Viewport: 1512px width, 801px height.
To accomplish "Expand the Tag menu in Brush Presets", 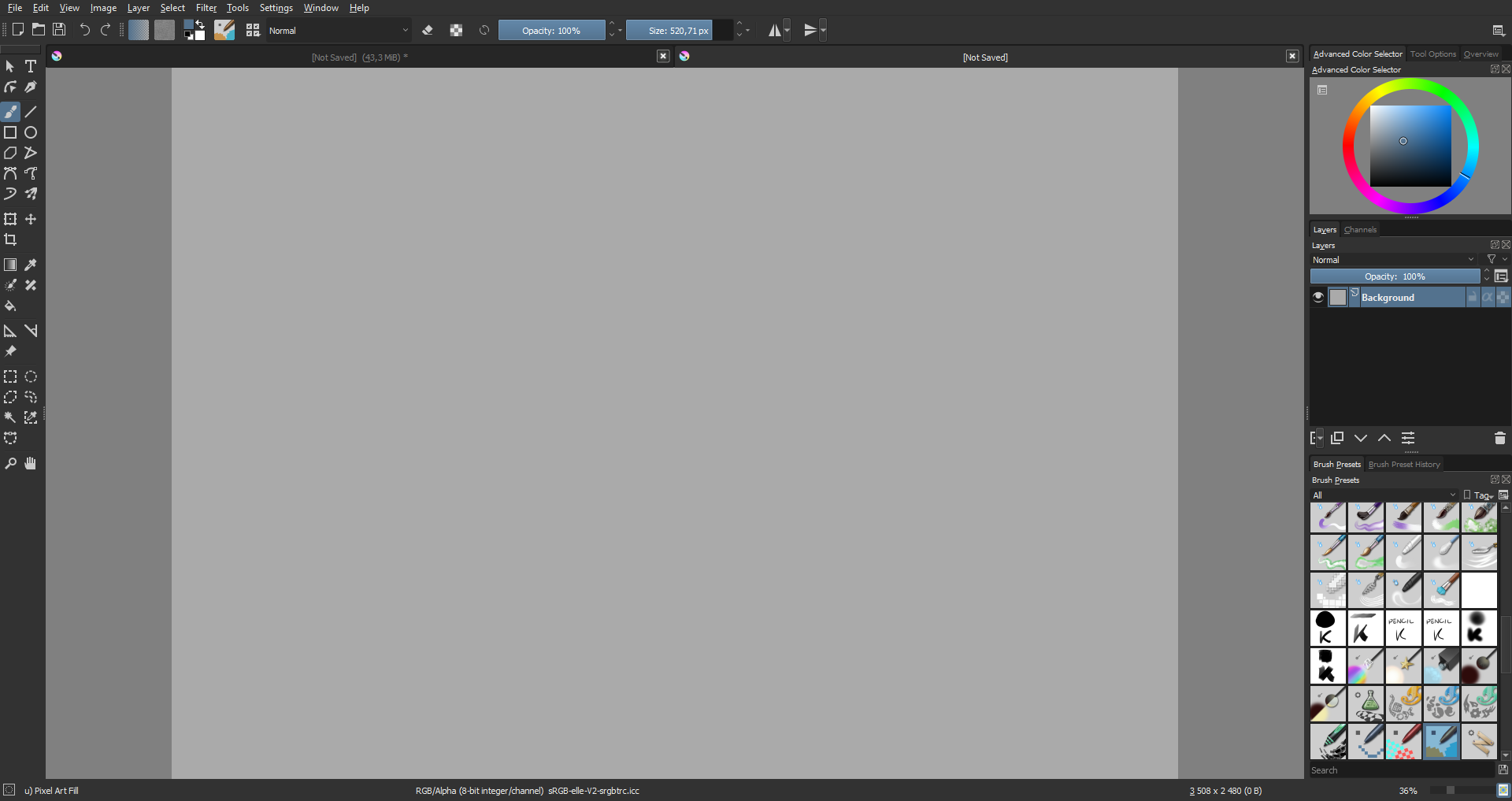I will [1484, 495].
